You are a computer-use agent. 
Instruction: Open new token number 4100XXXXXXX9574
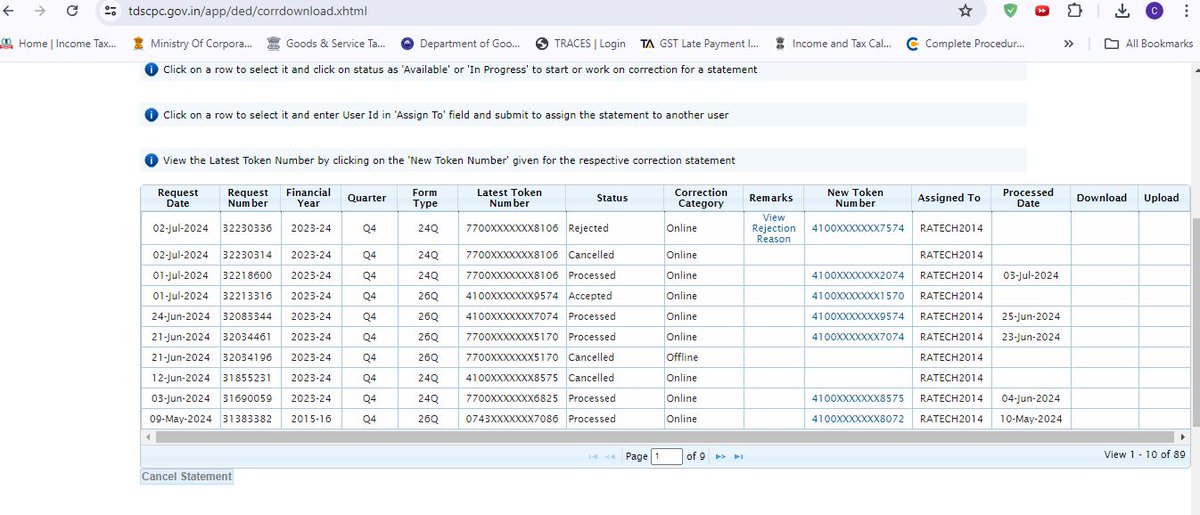coord(857,316)
